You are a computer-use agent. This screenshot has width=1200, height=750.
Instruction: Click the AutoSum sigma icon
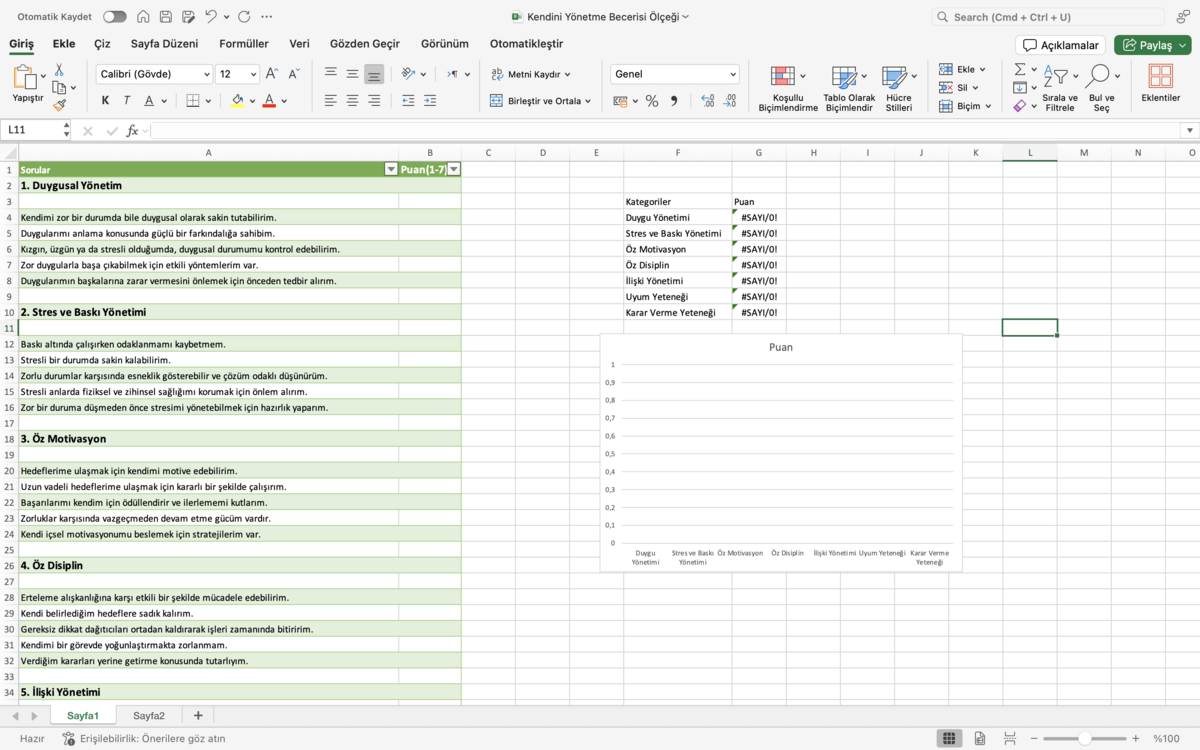pyautogui.click(x=1019, y=69)
